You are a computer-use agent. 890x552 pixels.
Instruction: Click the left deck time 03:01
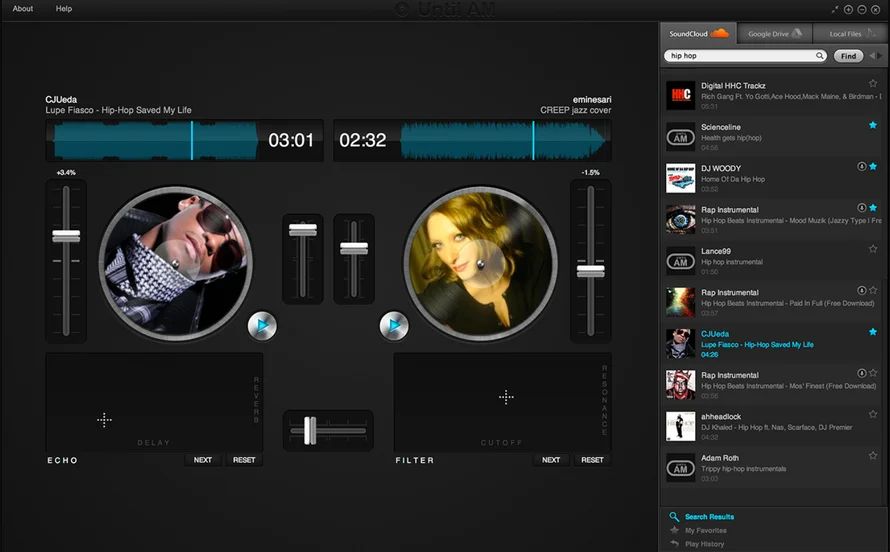tap(291, 140)
